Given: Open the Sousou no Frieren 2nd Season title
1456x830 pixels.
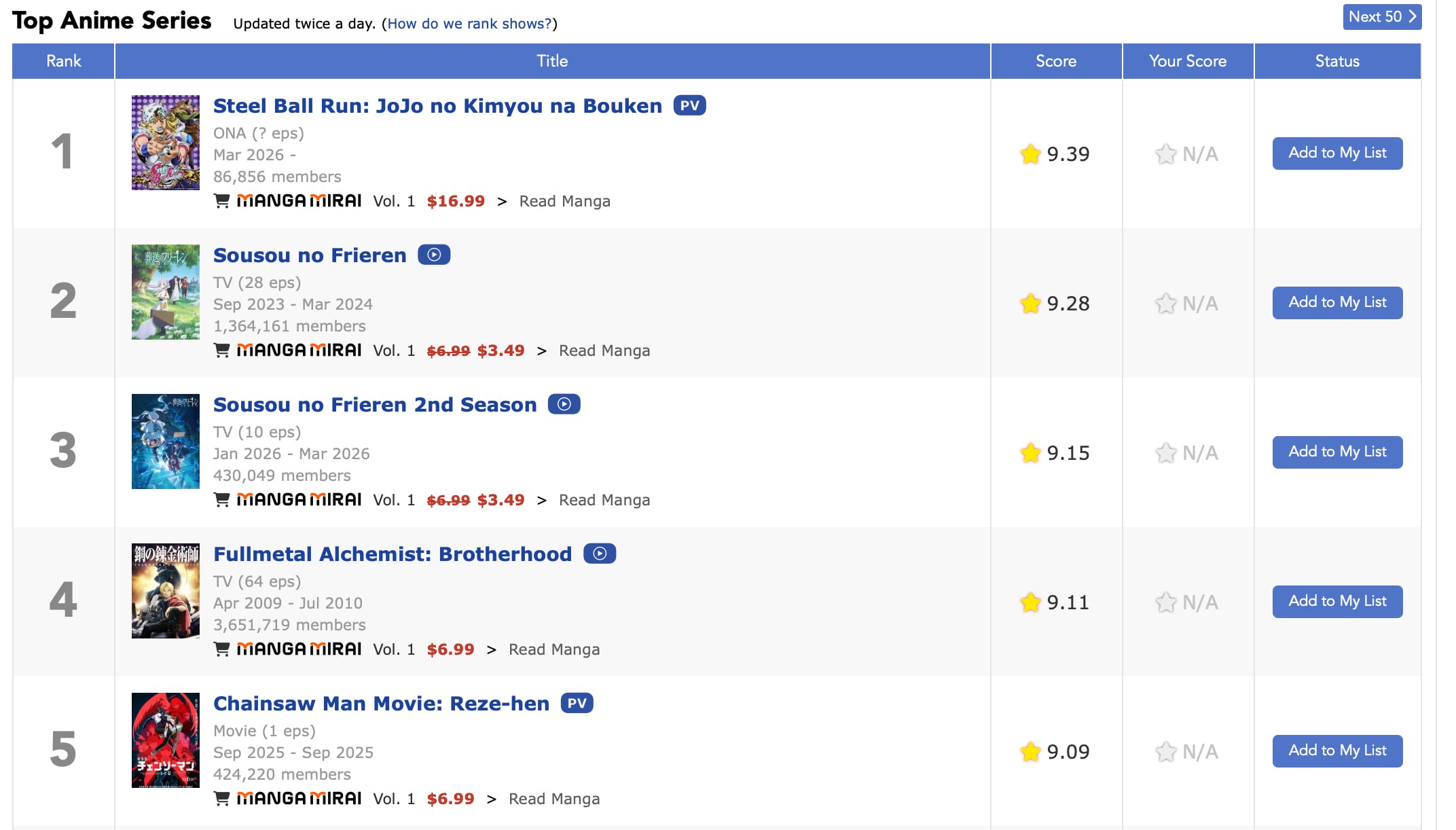Looking at the screenshot, I should click(x=375, y=405).
